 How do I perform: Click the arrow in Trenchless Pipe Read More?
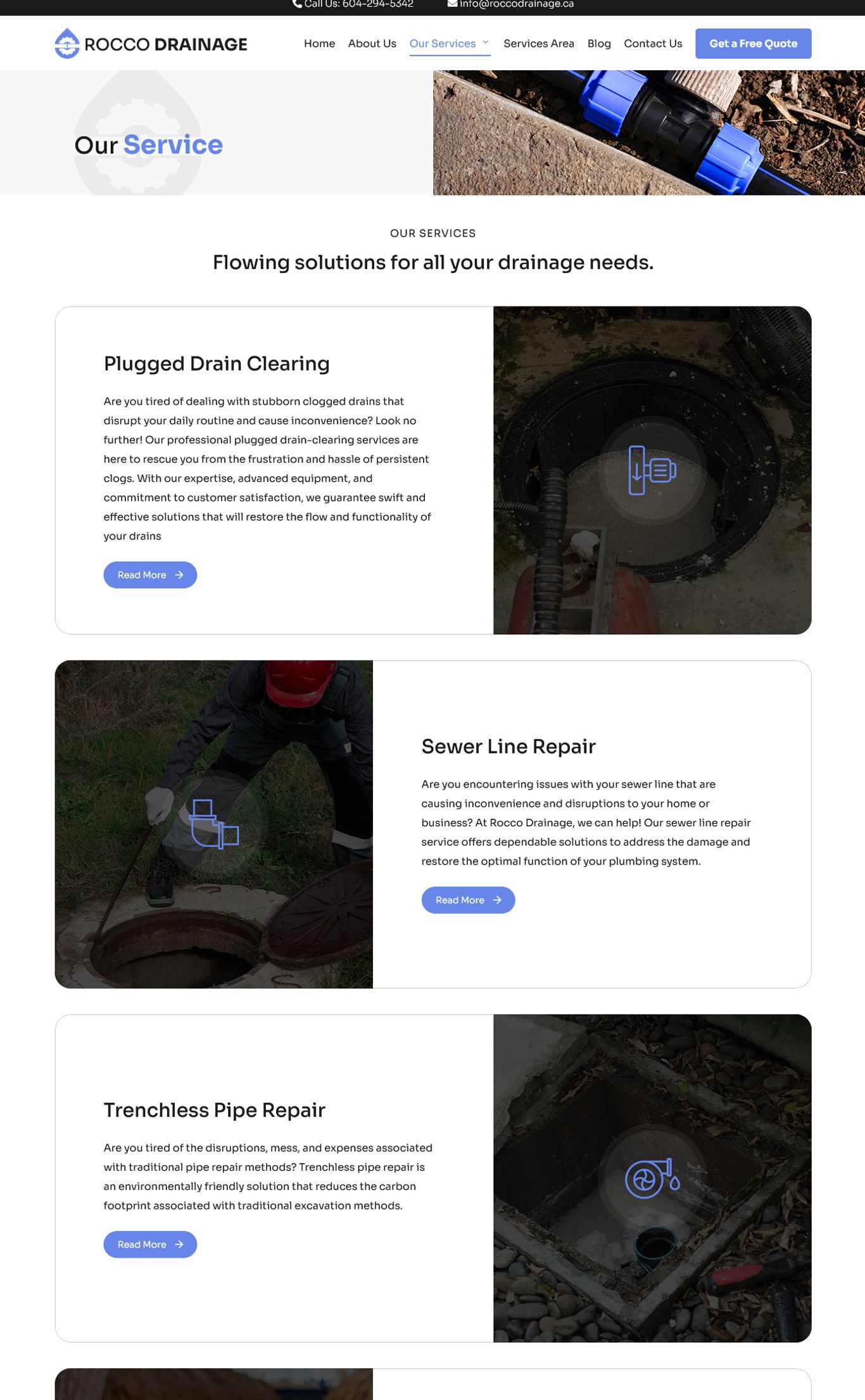pos(179,1244)
